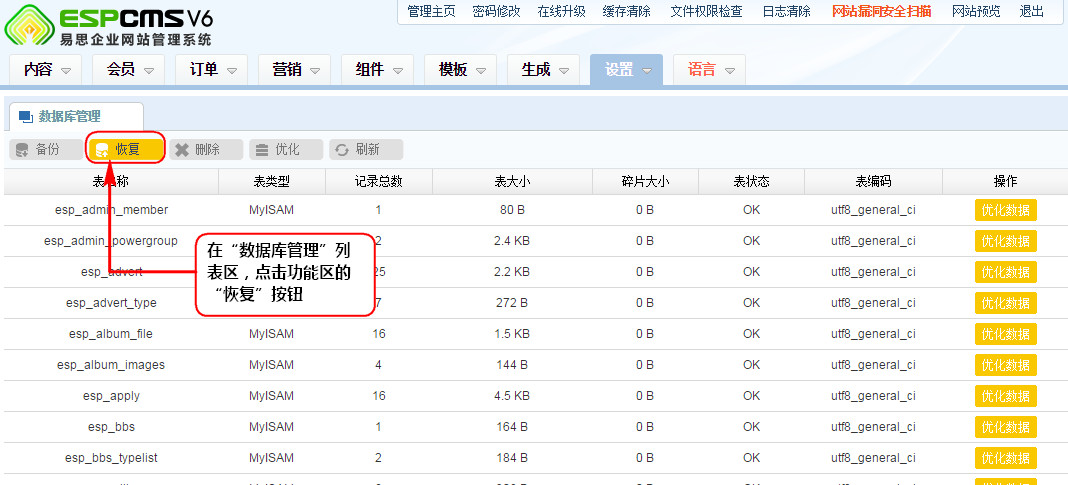
Task: Click the 备份 toolbar button
Action: coord(46,150)
